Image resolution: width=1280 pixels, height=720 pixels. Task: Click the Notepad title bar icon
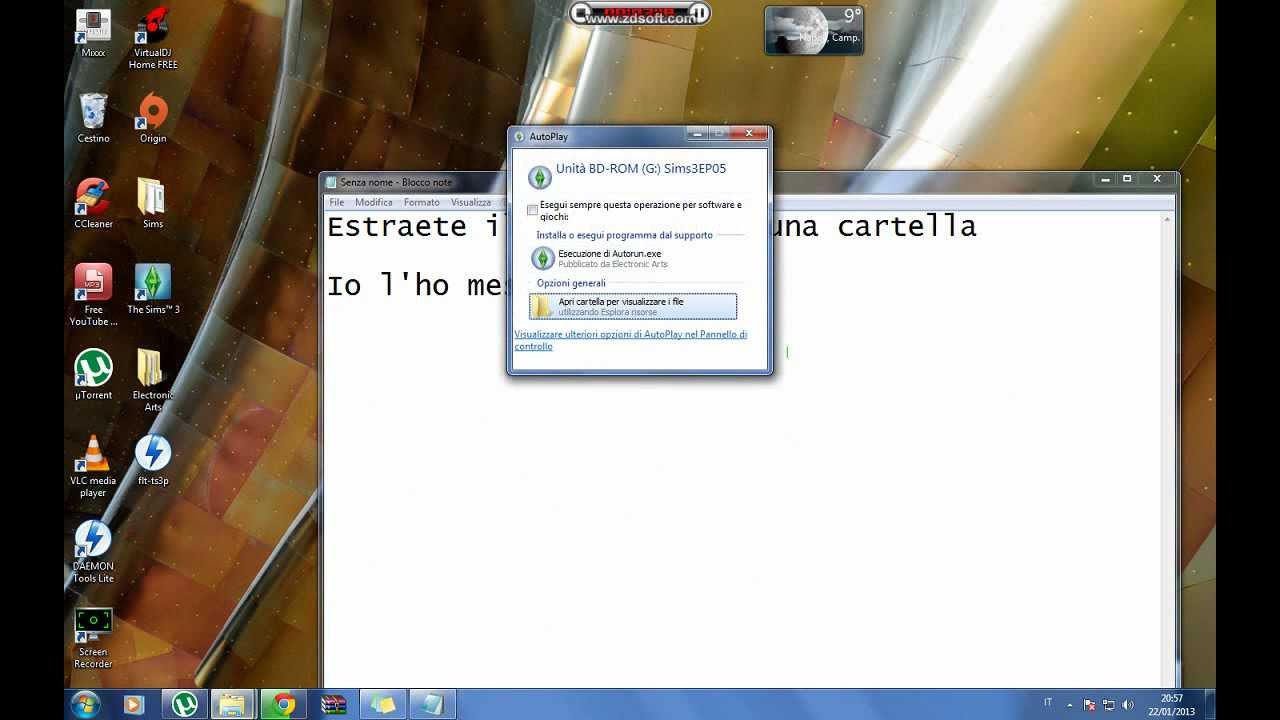coord(331,182)
